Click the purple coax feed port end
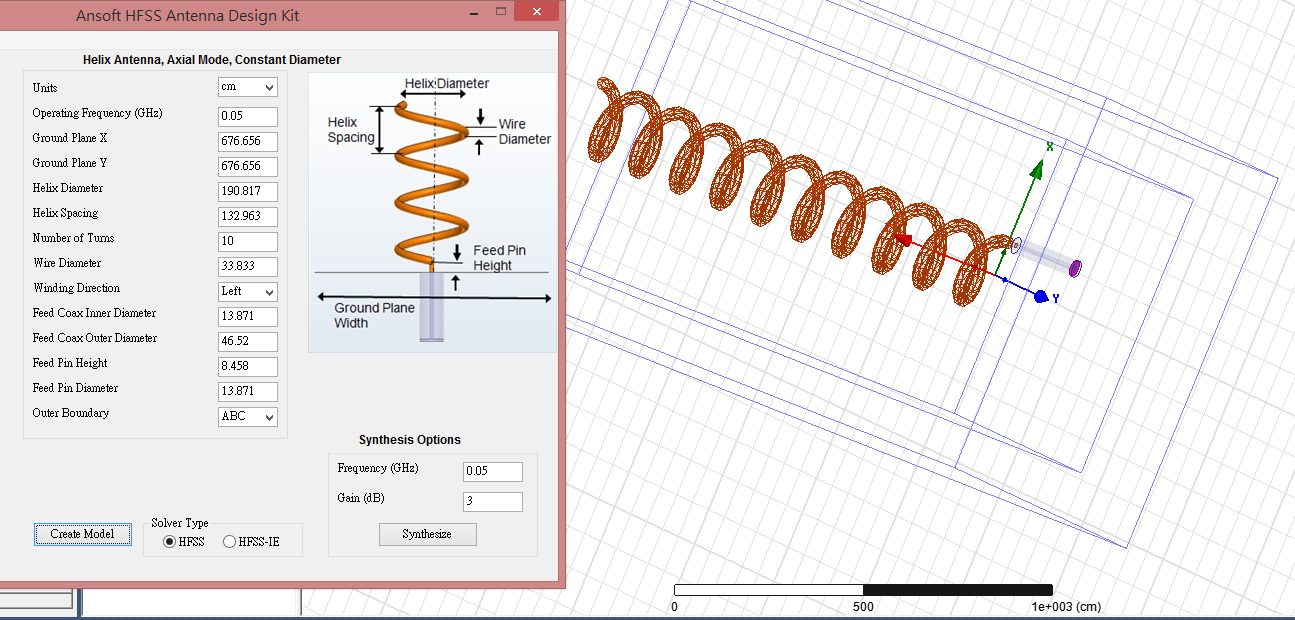This screenshot has width=1295, height=620. tap(1075, 268)
